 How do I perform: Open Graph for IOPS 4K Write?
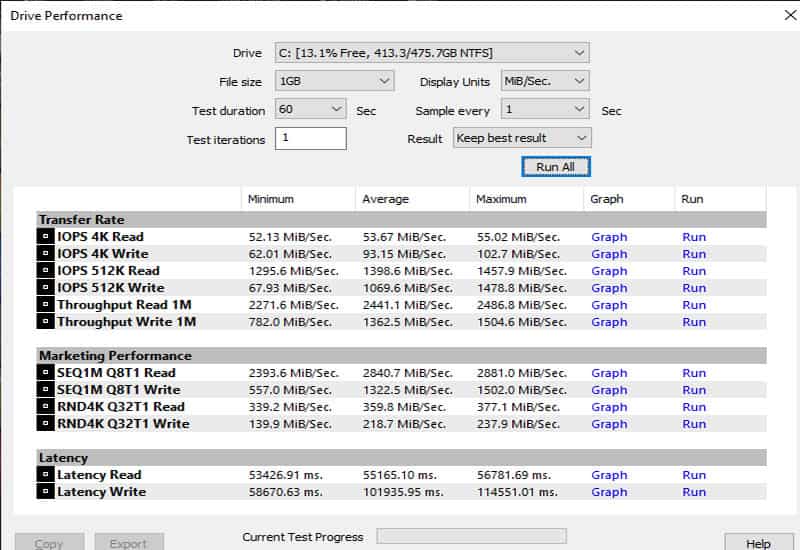609,254
